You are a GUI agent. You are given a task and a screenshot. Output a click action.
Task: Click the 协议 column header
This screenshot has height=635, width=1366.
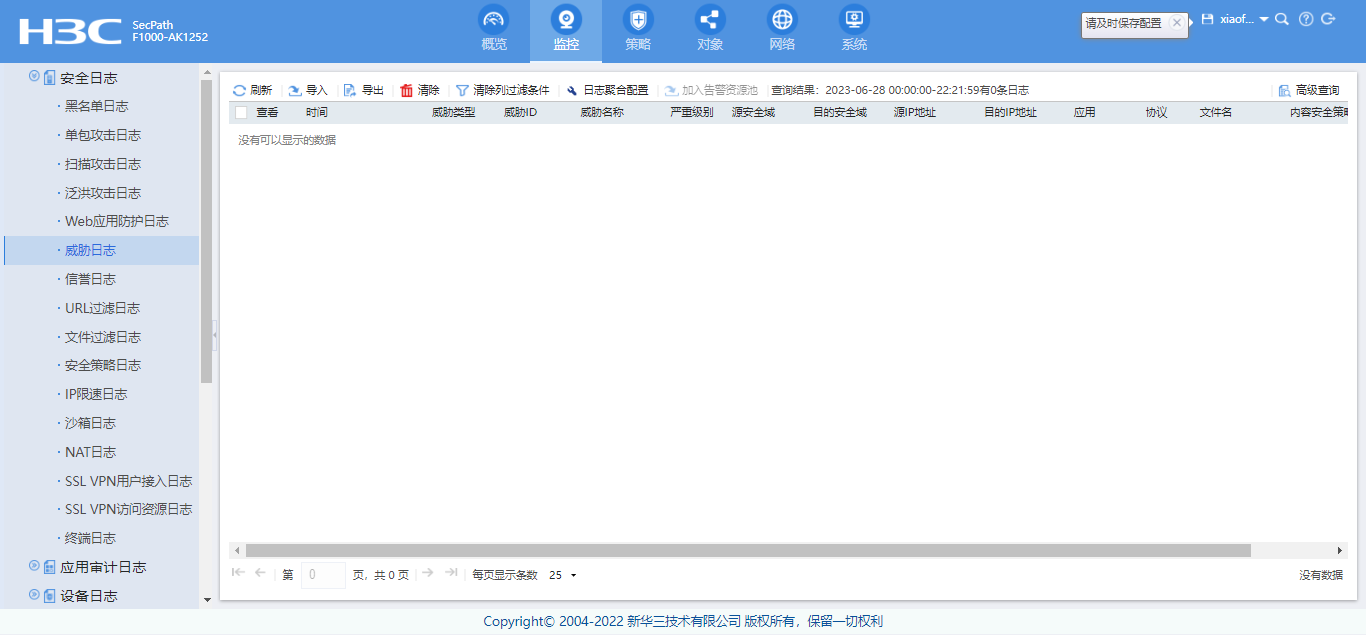pyautogui.click(x=1157, y=112)
